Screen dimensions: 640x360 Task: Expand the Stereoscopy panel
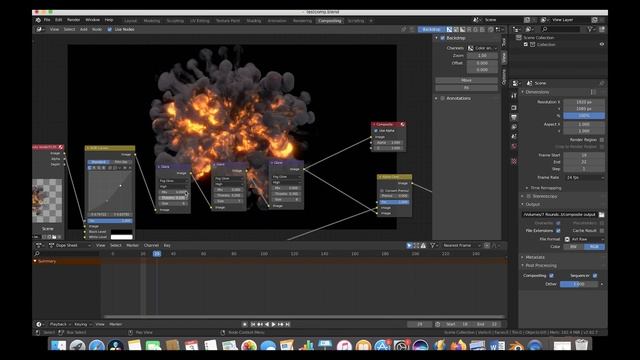pos(522,196)
